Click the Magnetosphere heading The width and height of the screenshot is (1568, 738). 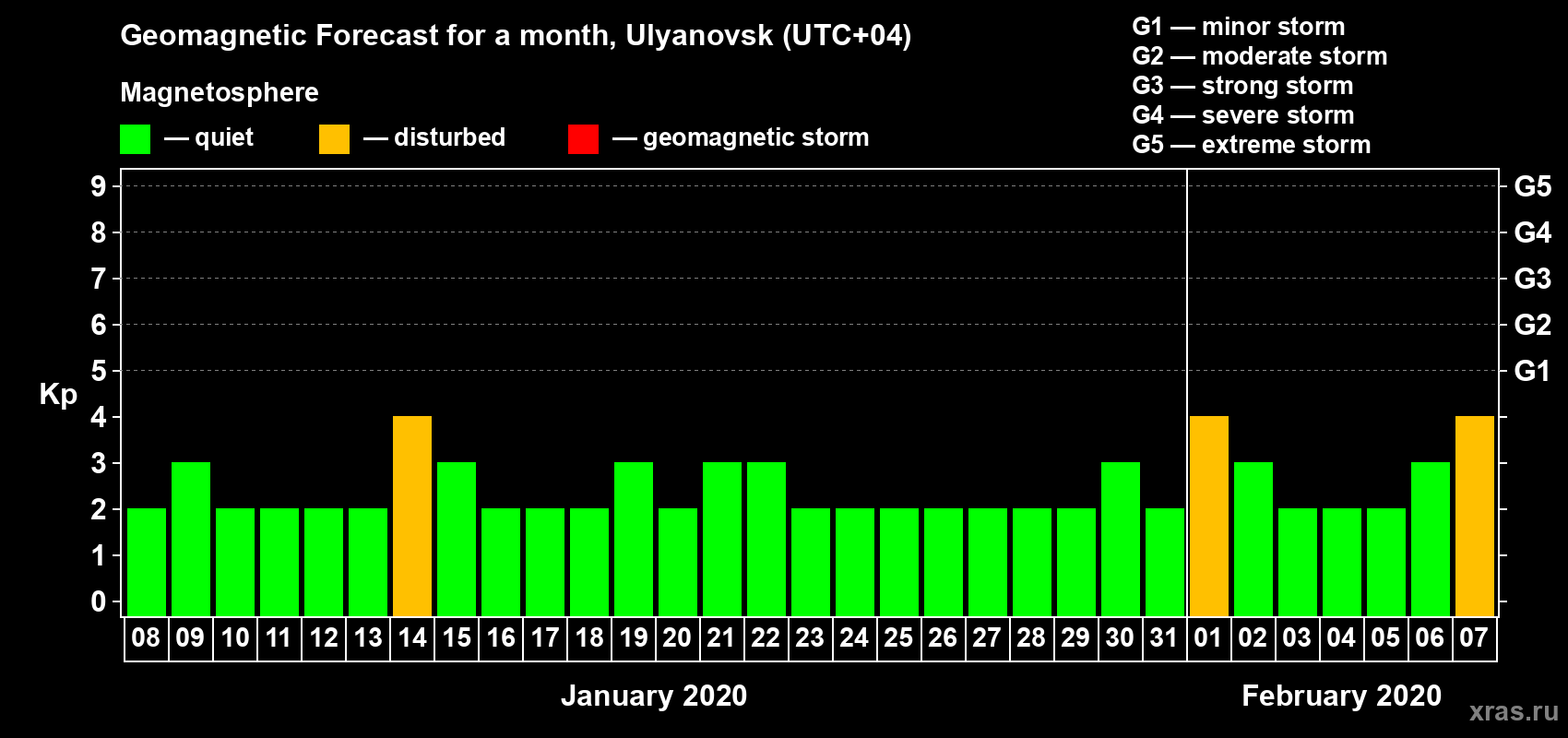click(x=220, y=92)
